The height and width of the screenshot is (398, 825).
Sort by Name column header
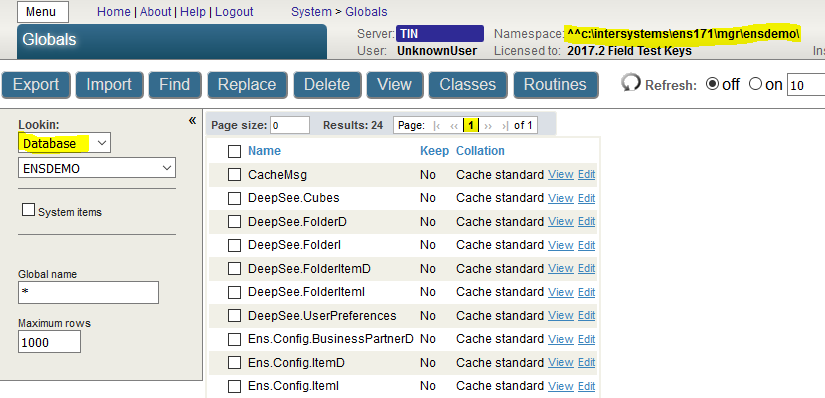pos(264,151)
